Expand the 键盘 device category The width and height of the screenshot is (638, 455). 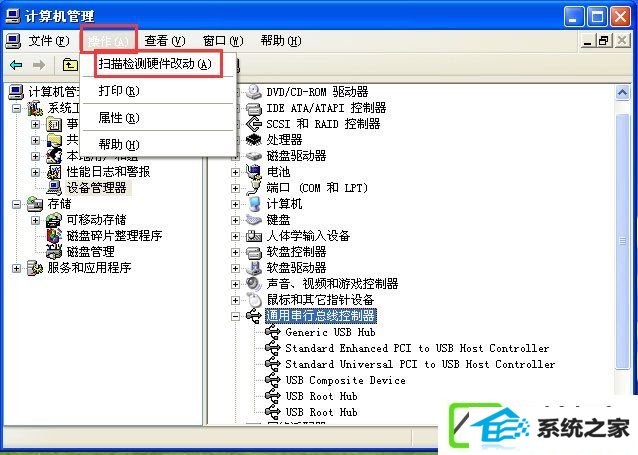(235, 220)
